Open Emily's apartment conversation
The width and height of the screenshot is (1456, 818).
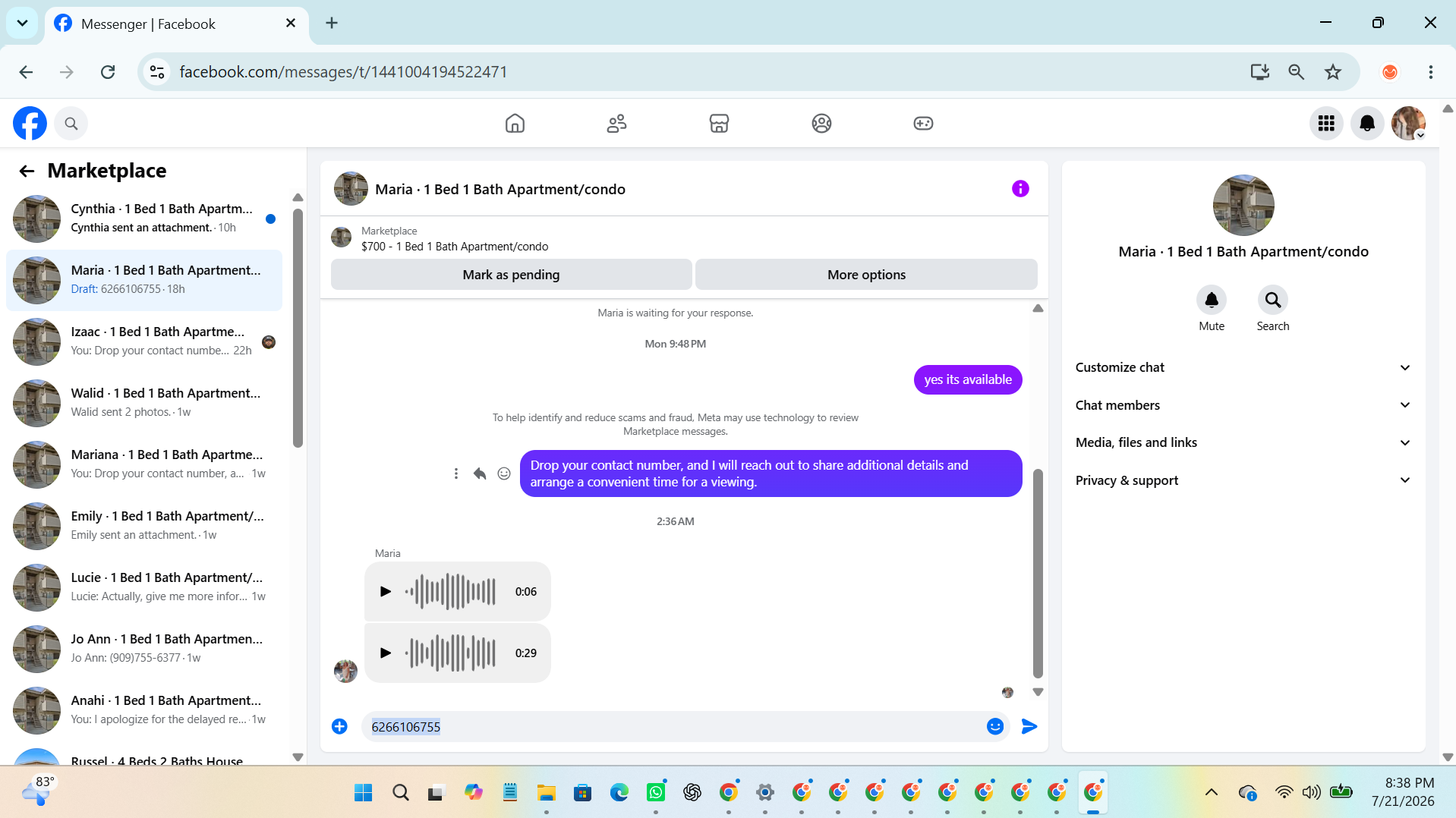tap(144, 526)
